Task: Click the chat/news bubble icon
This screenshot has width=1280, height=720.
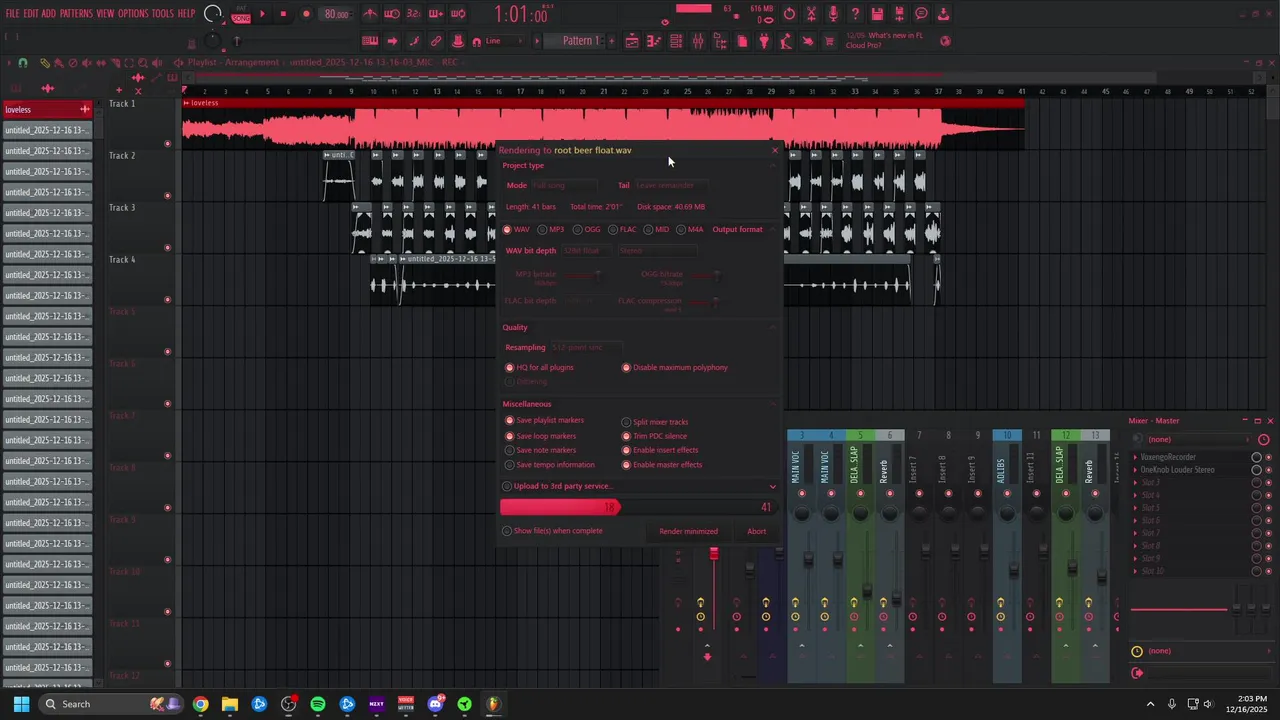Action: 921,14
